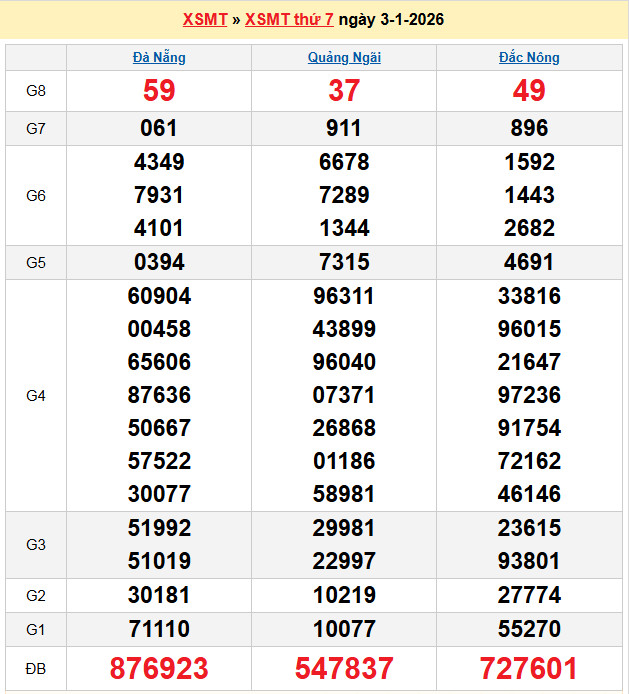Click the date text ngày 3-1-2026
The width and height of the screenshot is (629, 694).
point(392,20)
